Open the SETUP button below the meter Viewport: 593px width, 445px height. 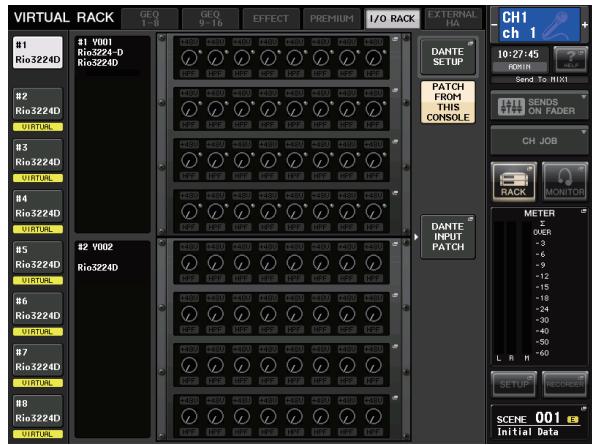pos(514,384)
